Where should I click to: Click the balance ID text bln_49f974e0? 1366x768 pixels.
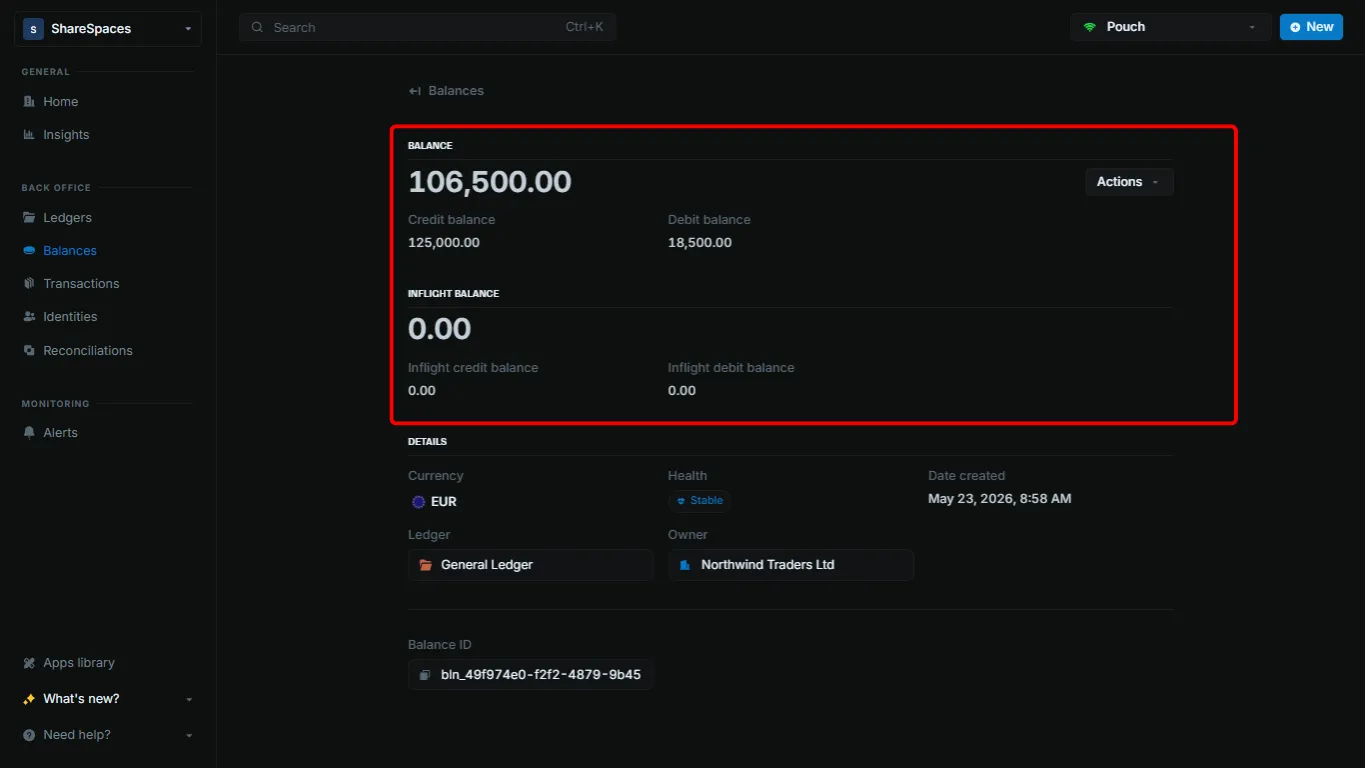coord(541,675)
